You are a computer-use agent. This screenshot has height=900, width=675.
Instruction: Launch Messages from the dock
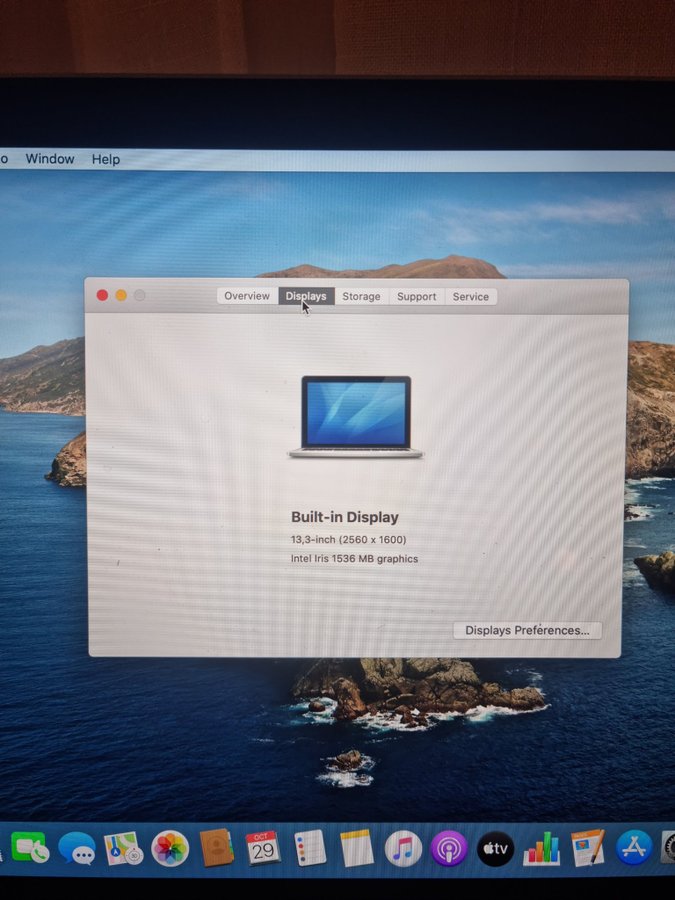point(77,849)
